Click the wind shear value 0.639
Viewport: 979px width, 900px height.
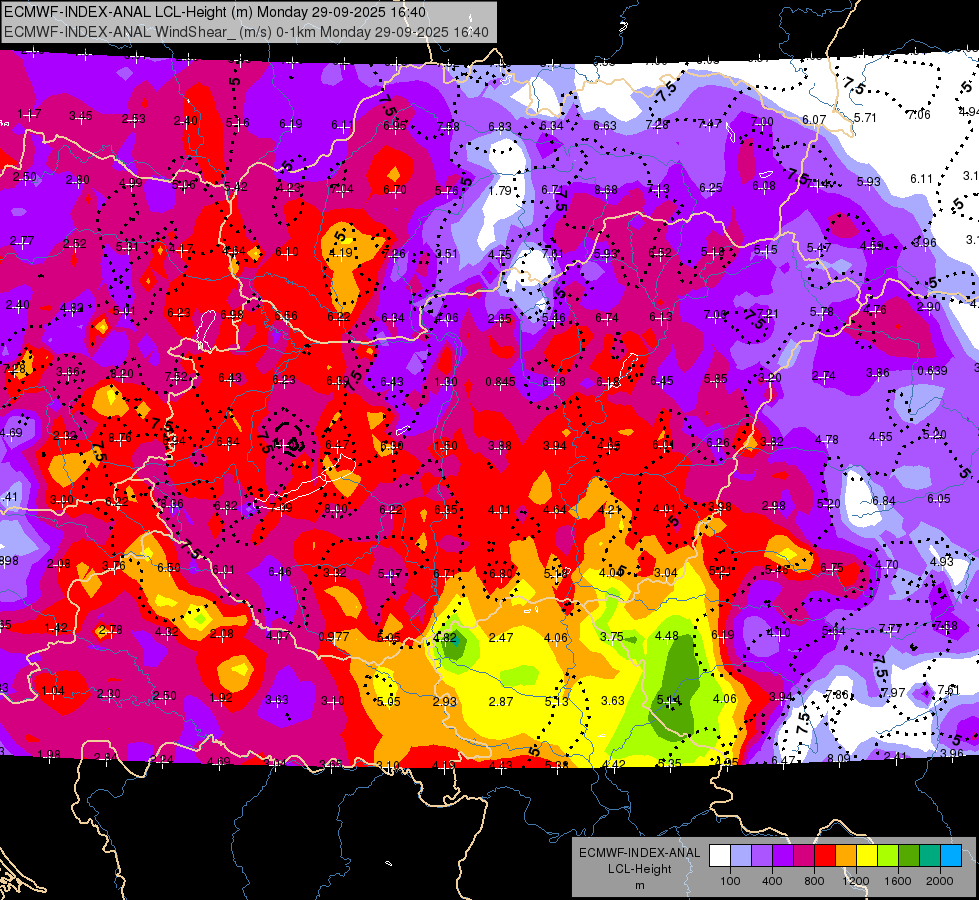tap(932, 370)
